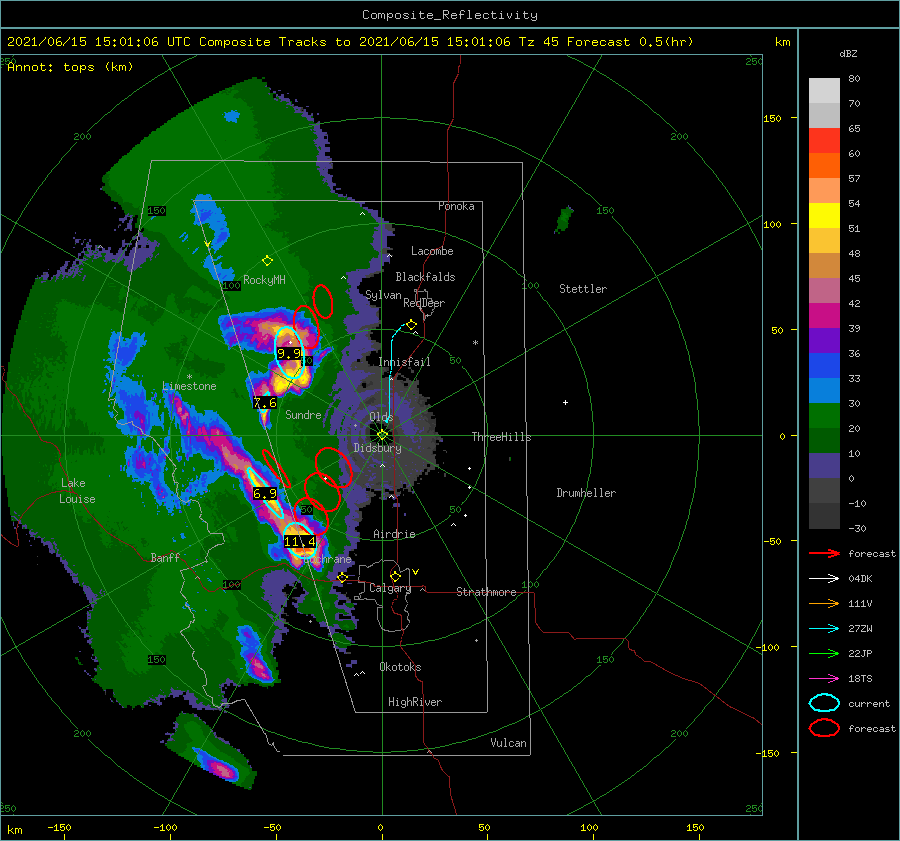Click the -30 dBZ dark gray swatch
Screen dimensions: 900x841
(x=824, y=516)
